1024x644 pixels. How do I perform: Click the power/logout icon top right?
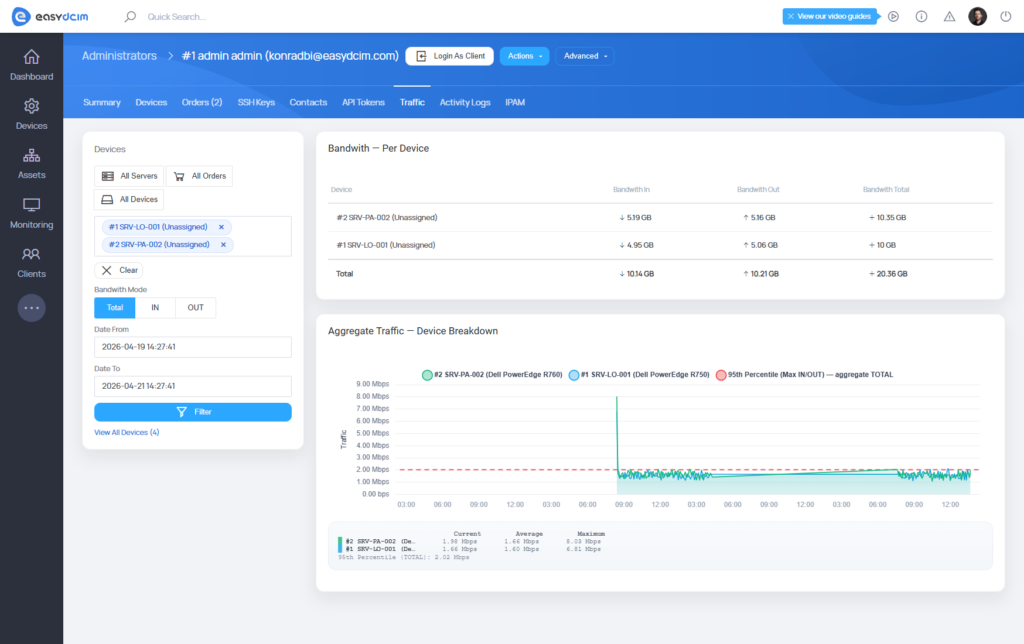1006,16
